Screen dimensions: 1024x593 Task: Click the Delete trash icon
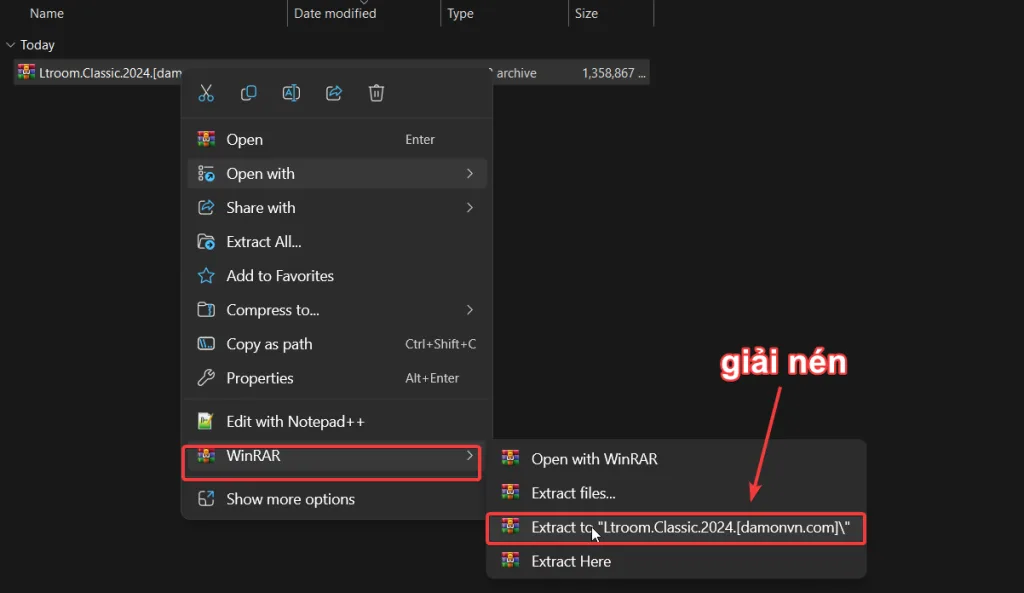click(x=377, y=92)
